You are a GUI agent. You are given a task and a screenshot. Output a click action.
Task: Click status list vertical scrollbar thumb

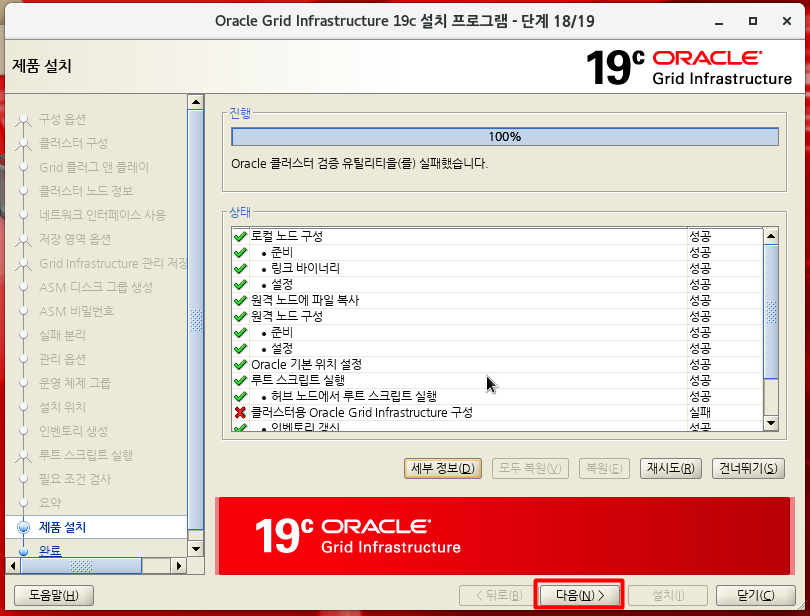click(771, 312)
